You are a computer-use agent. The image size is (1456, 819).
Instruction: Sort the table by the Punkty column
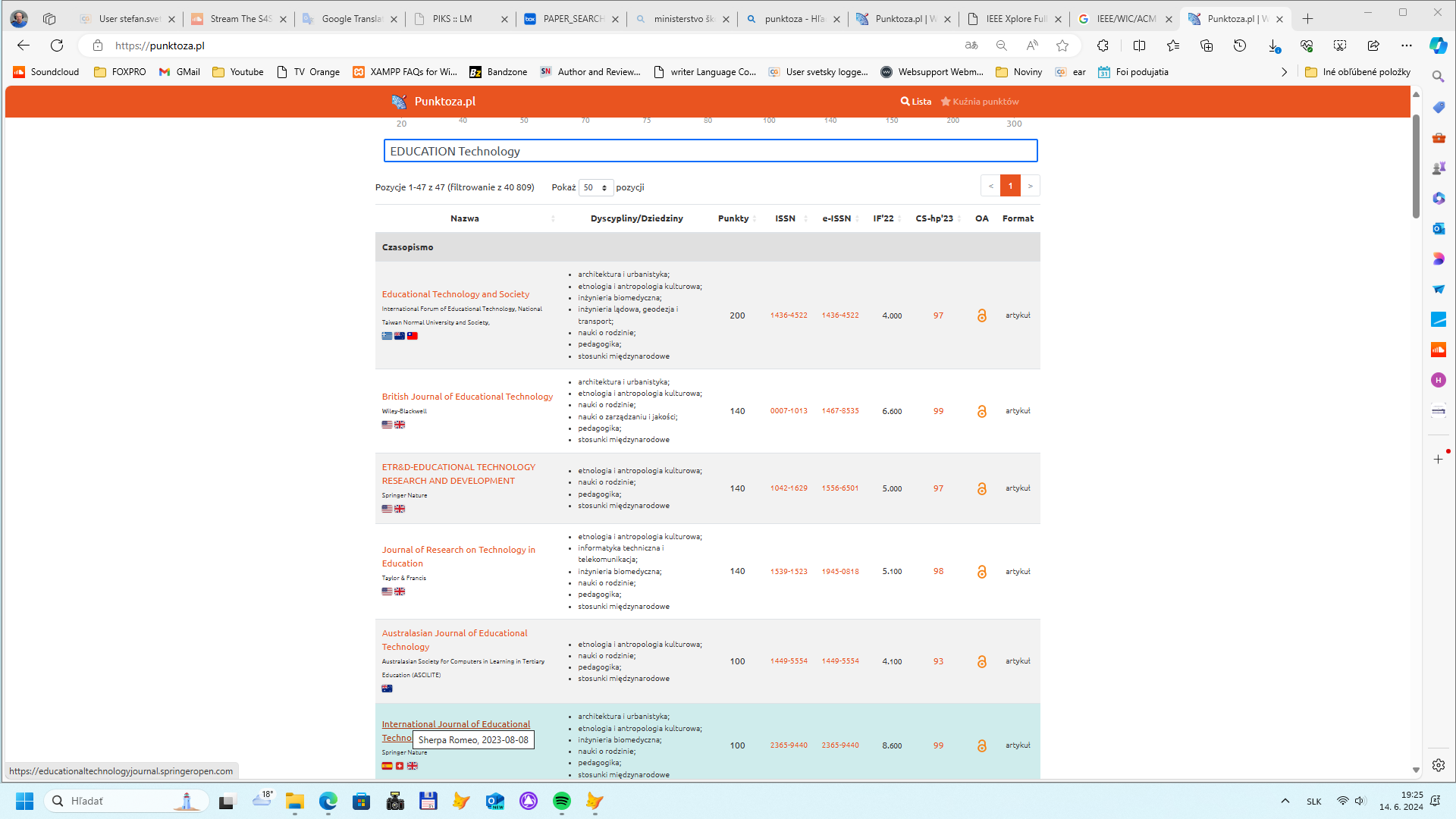coord(733,218)
